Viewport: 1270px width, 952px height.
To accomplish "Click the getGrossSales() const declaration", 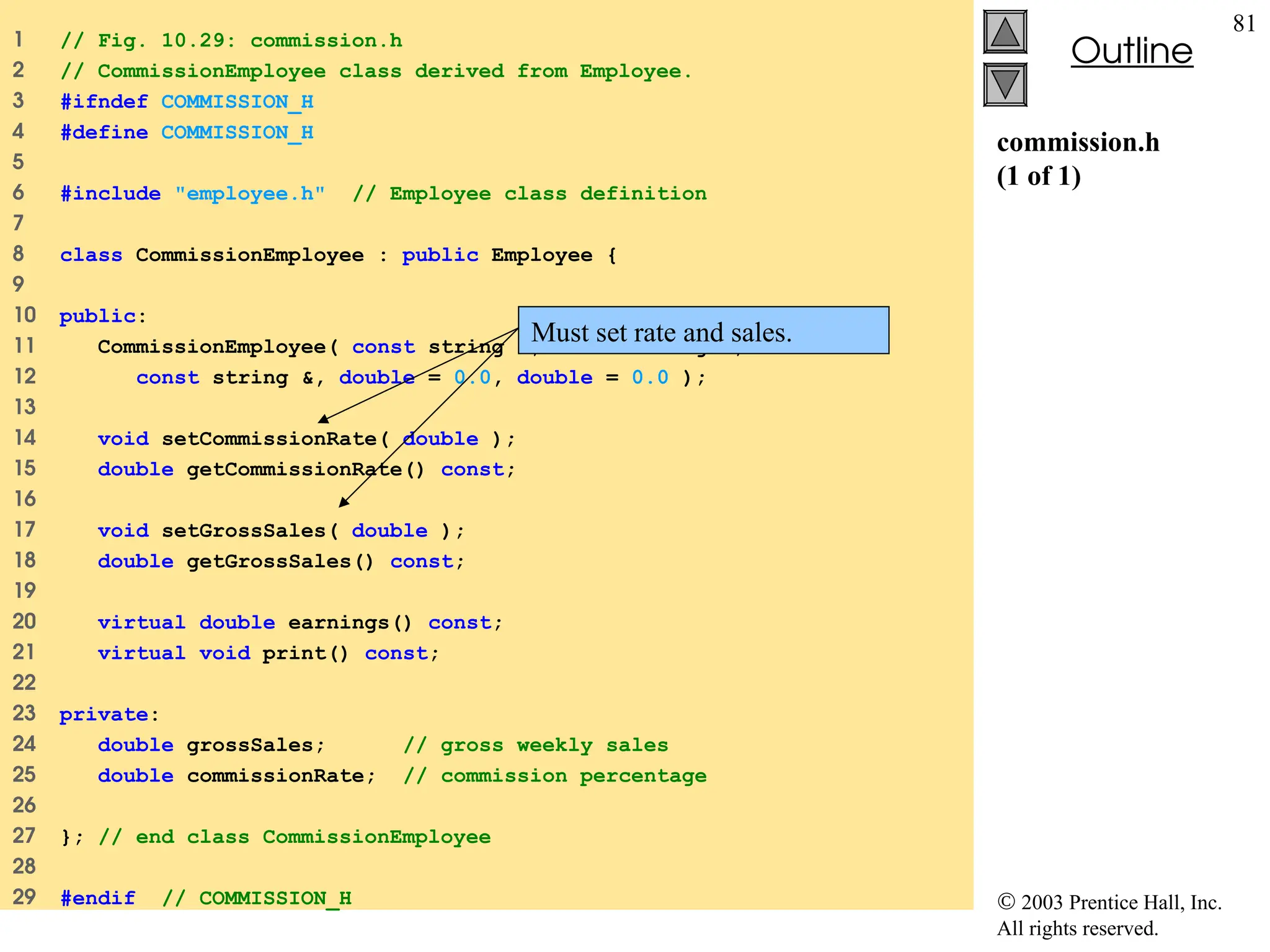I will [x=281, y=562].
